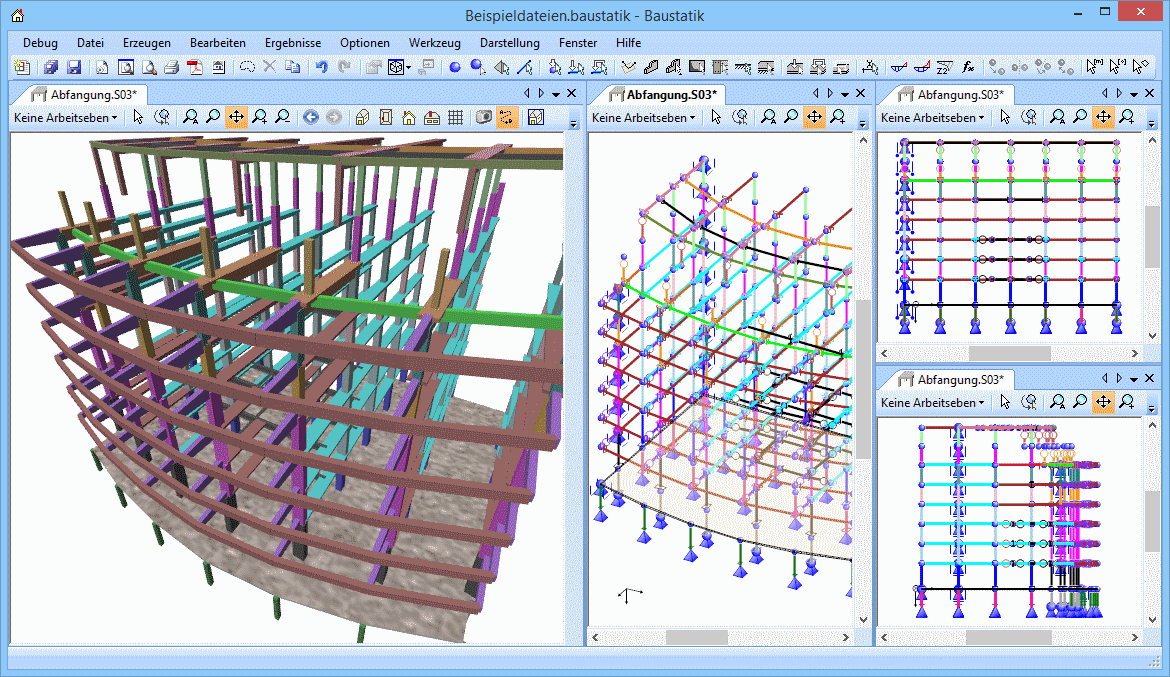Close the left Abfangung.S03 pane
Screen dimensions: 1170x677
[x=571, y=93]
